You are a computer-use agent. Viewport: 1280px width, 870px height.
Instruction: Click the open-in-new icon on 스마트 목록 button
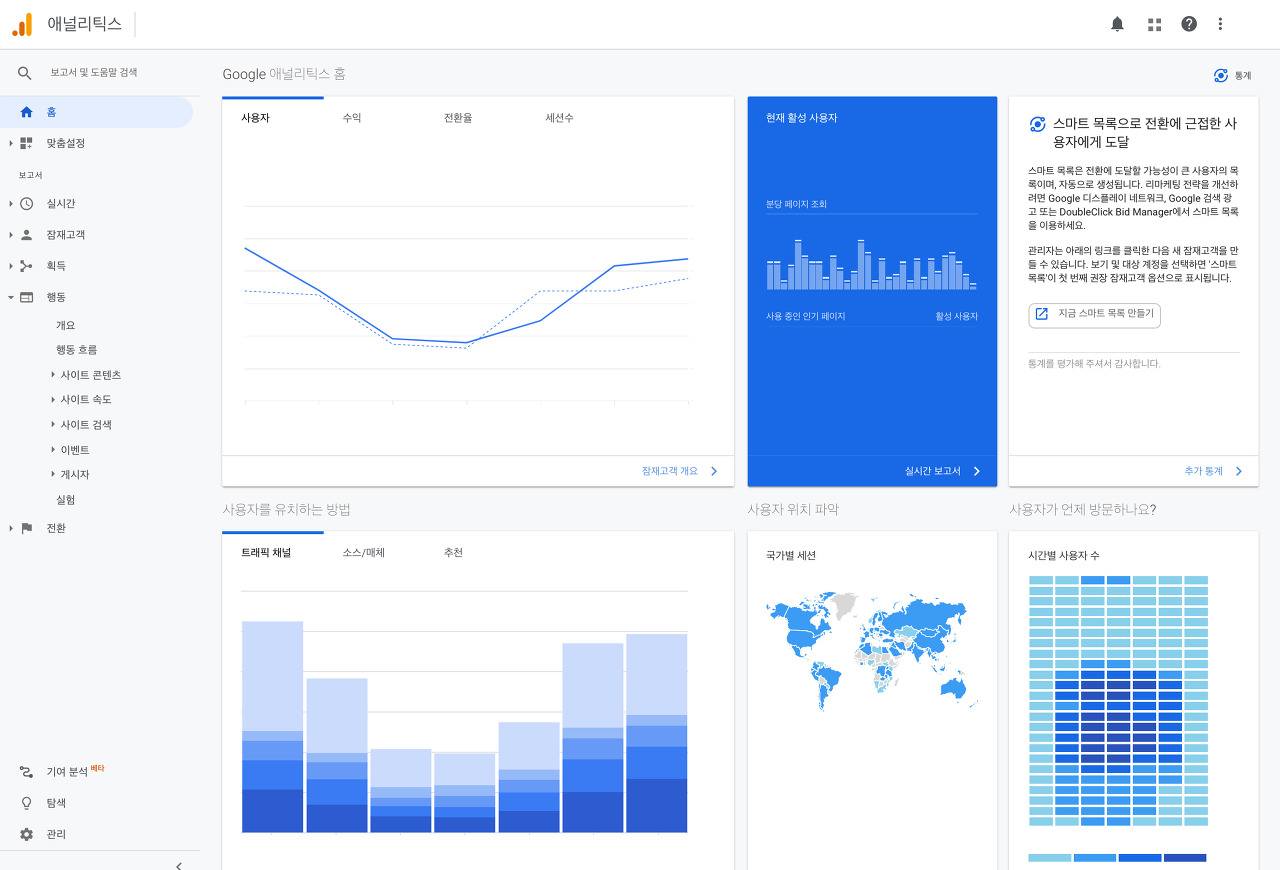click(x=1041, y=314)
